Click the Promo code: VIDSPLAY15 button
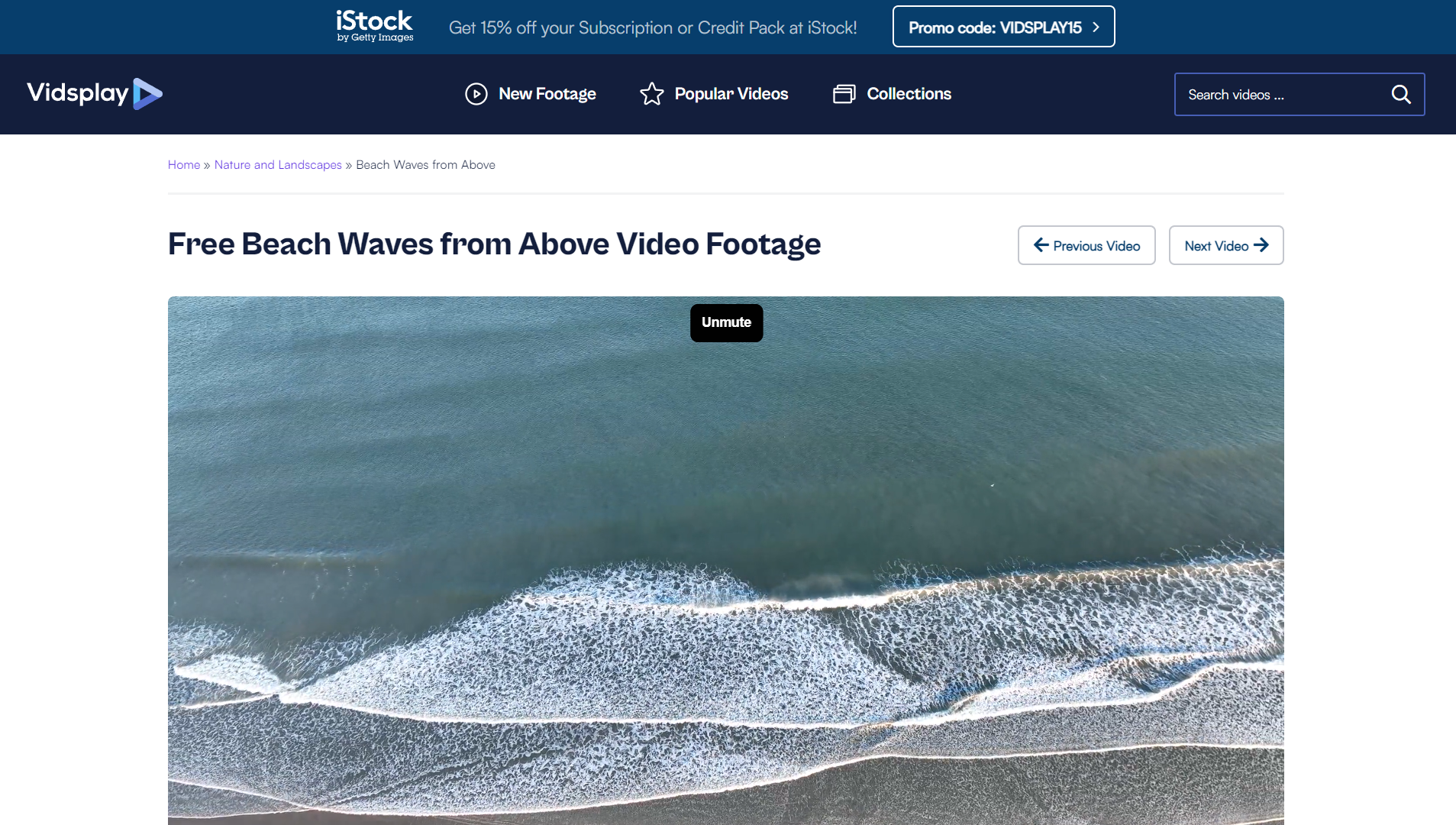1456x825 pixels. pos(1003,27)
